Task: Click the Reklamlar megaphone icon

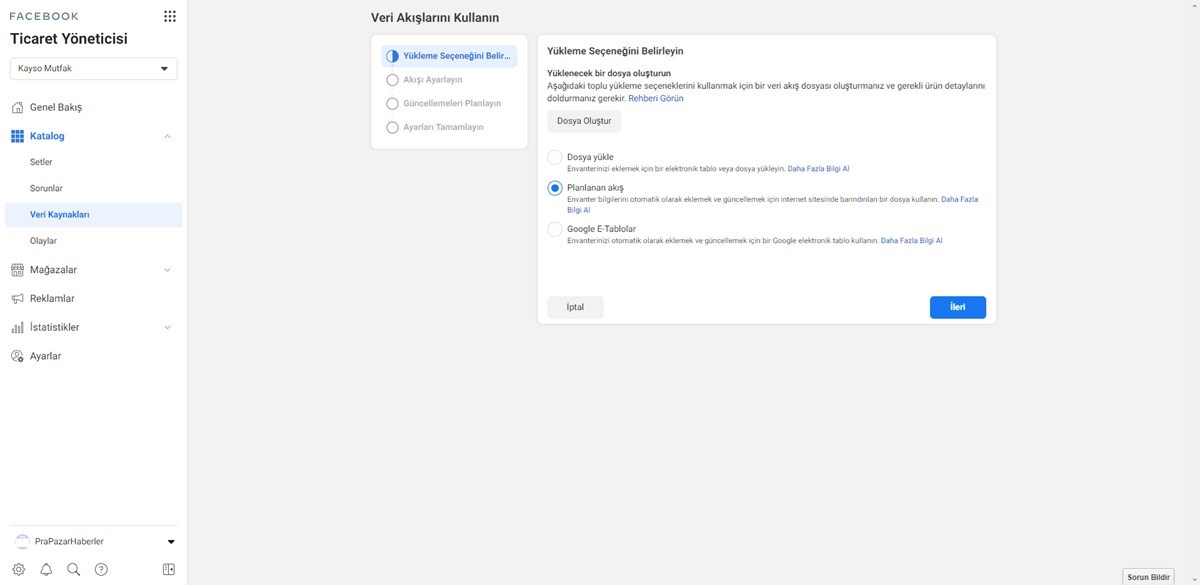Action: coord(17,299)
